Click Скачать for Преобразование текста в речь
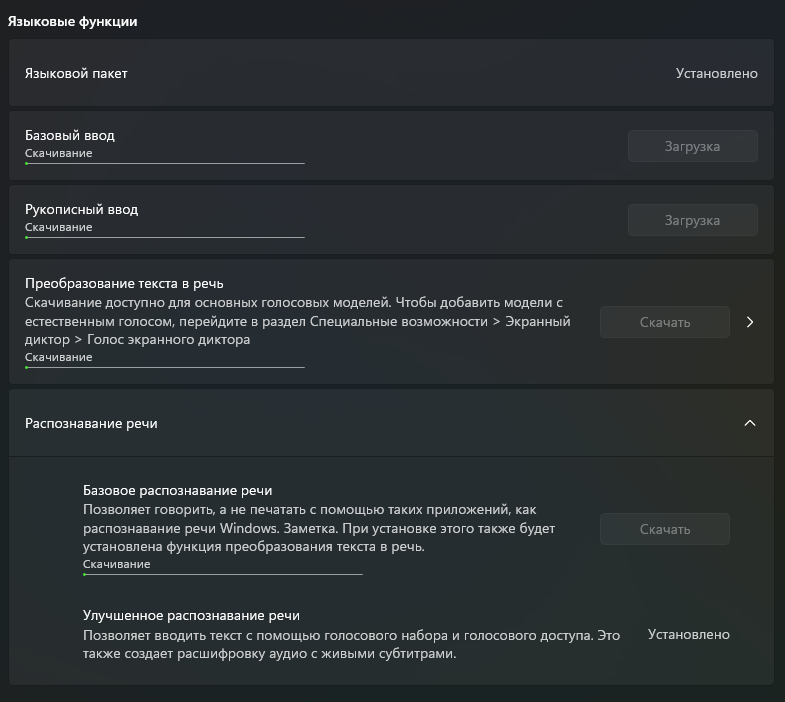This screenshot has height=702, width=785. [665, 322]
